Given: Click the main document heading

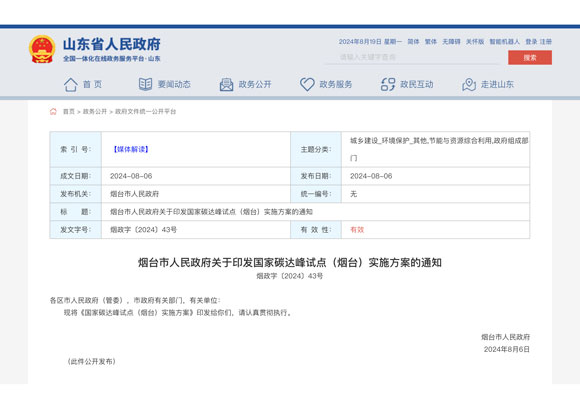Looking at the screenshot, I should pyautogui.click(x=290, y=263).
